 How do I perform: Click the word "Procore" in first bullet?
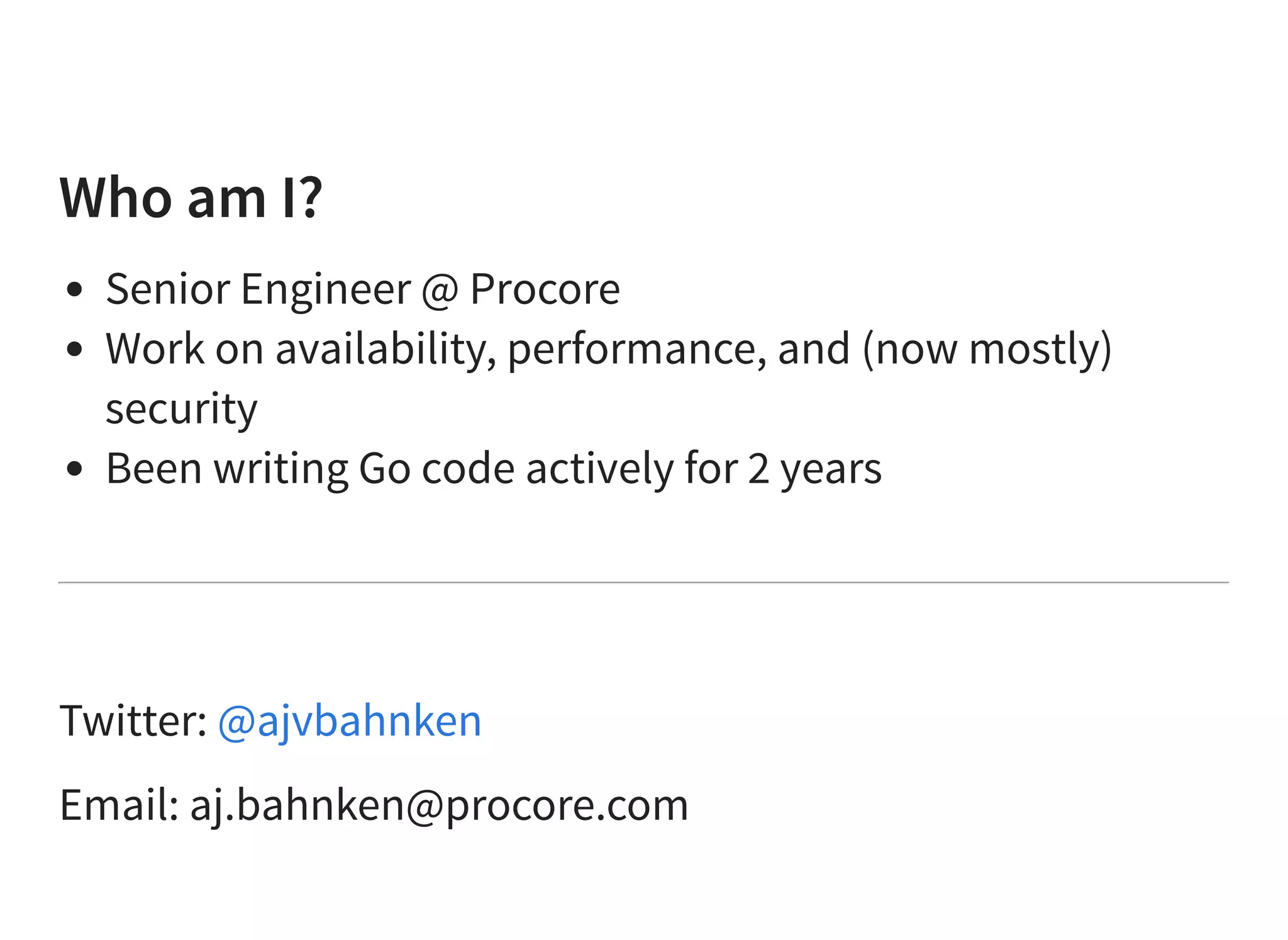[x=545, y=289]
